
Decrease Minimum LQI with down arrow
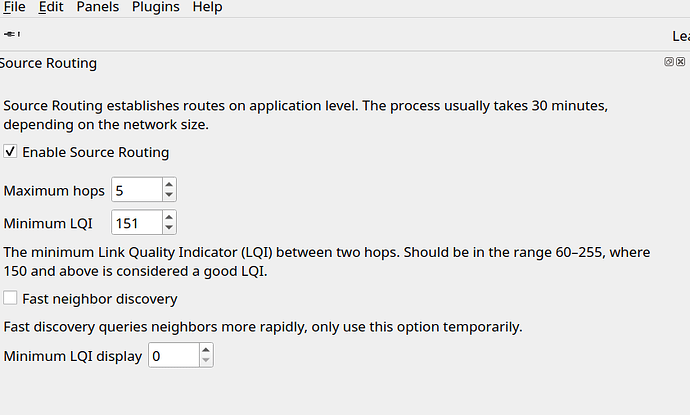(x=169, y=228)
